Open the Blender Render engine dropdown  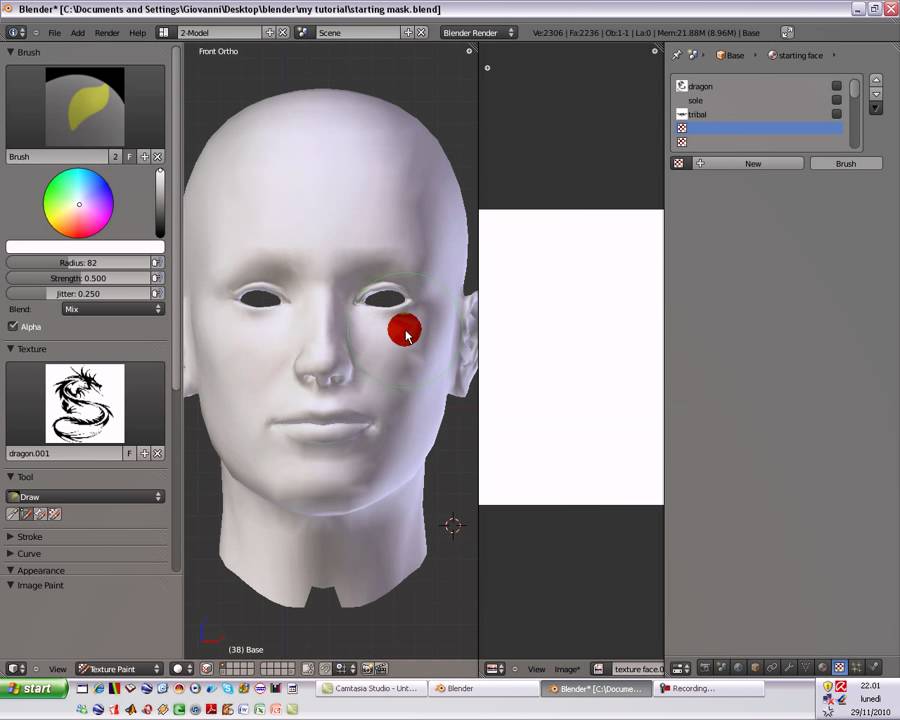coord(478,33)
